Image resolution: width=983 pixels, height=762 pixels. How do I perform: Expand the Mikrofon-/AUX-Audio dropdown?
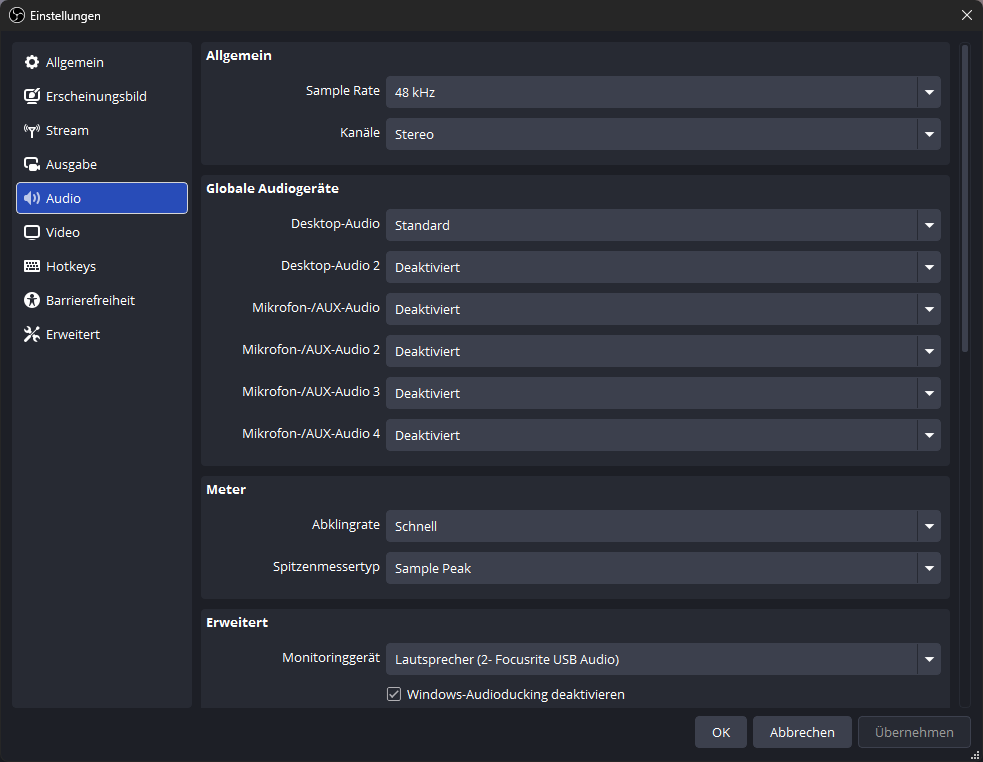point(663,309)
